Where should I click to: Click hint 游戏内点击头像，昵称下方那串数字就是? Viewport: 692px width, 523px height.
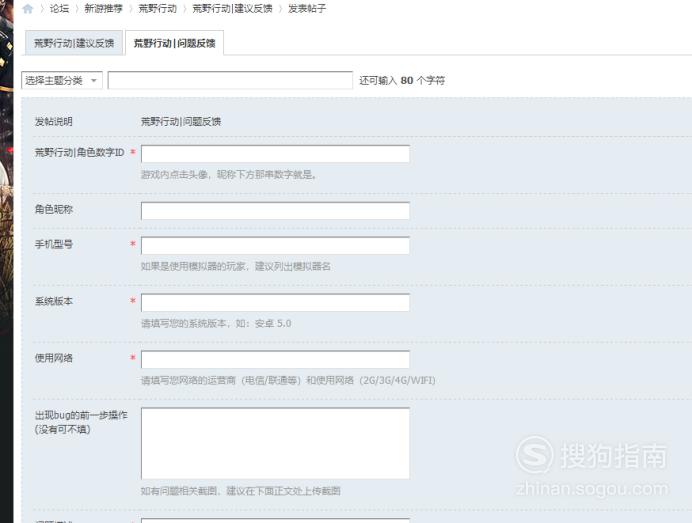229,175
